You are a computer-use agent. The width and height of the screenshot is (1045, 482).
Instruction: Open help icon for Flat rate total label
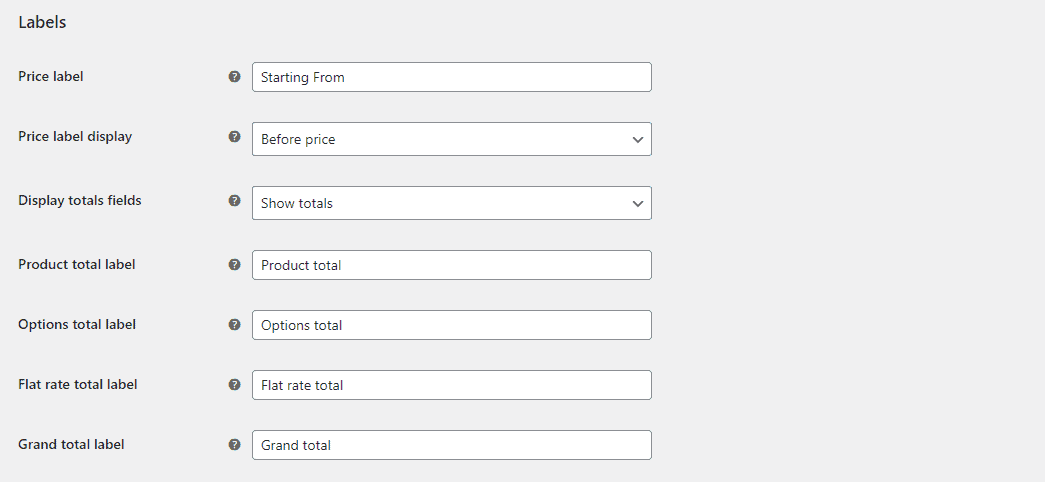click(235, 385)
